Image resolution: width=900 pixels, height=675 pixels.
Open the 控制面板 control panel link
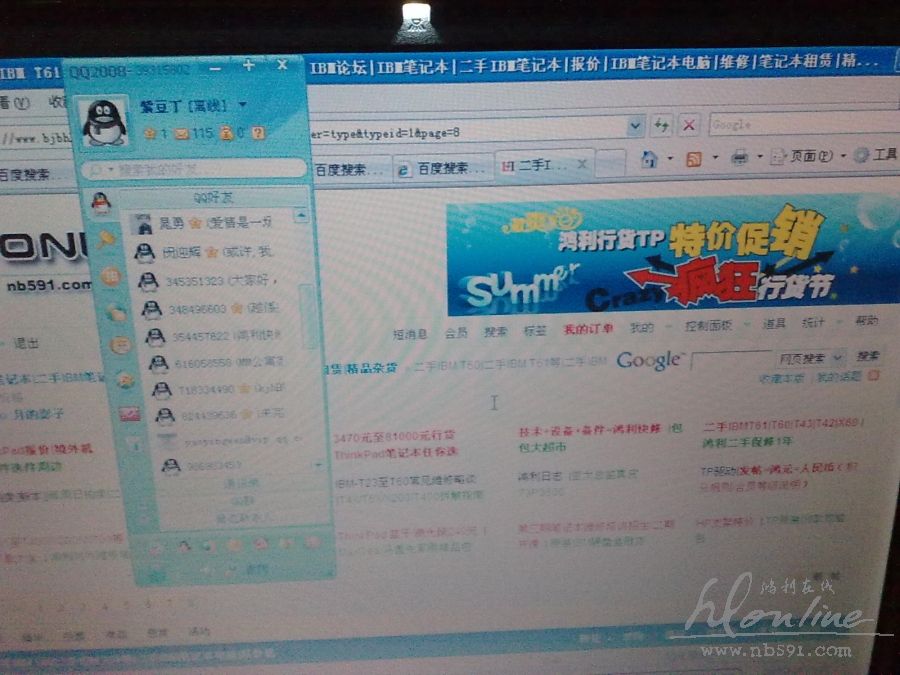pos(708,325)
